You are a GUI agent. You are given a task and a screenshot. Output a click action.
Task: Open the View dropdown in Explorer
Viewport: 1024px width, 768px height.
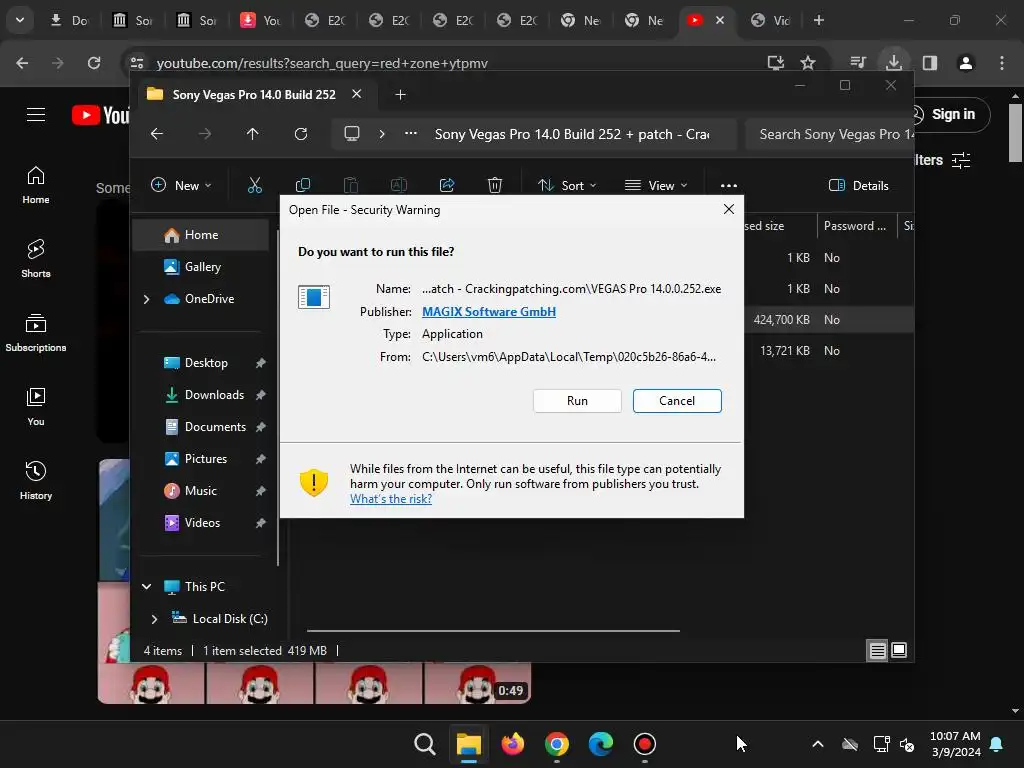[656, 185]
